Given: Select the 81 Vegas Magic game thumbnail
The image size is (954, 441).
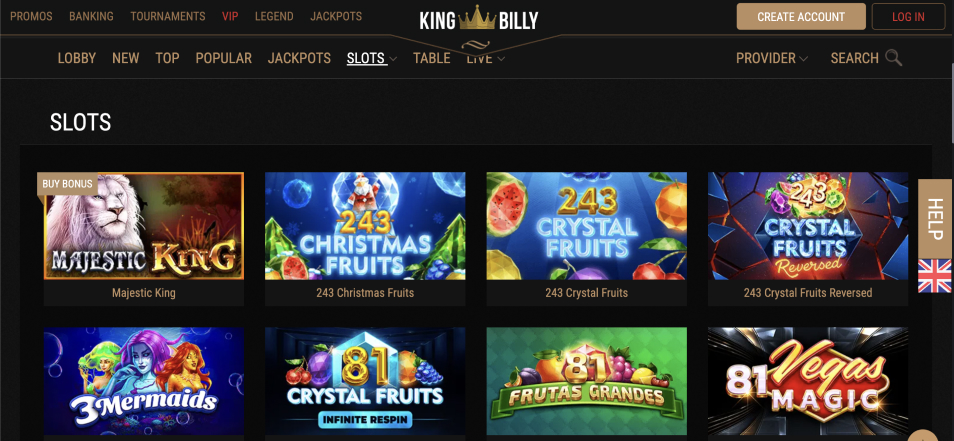Looking at the screenshot, I should pyautogui.click(x=808, y=381).
